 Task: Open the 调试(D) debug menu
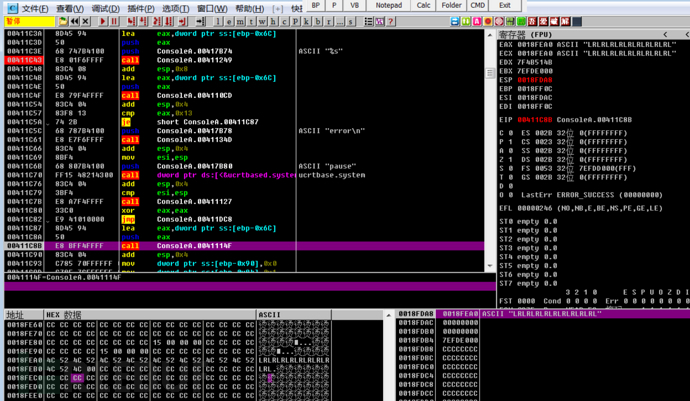pos(105,8)
